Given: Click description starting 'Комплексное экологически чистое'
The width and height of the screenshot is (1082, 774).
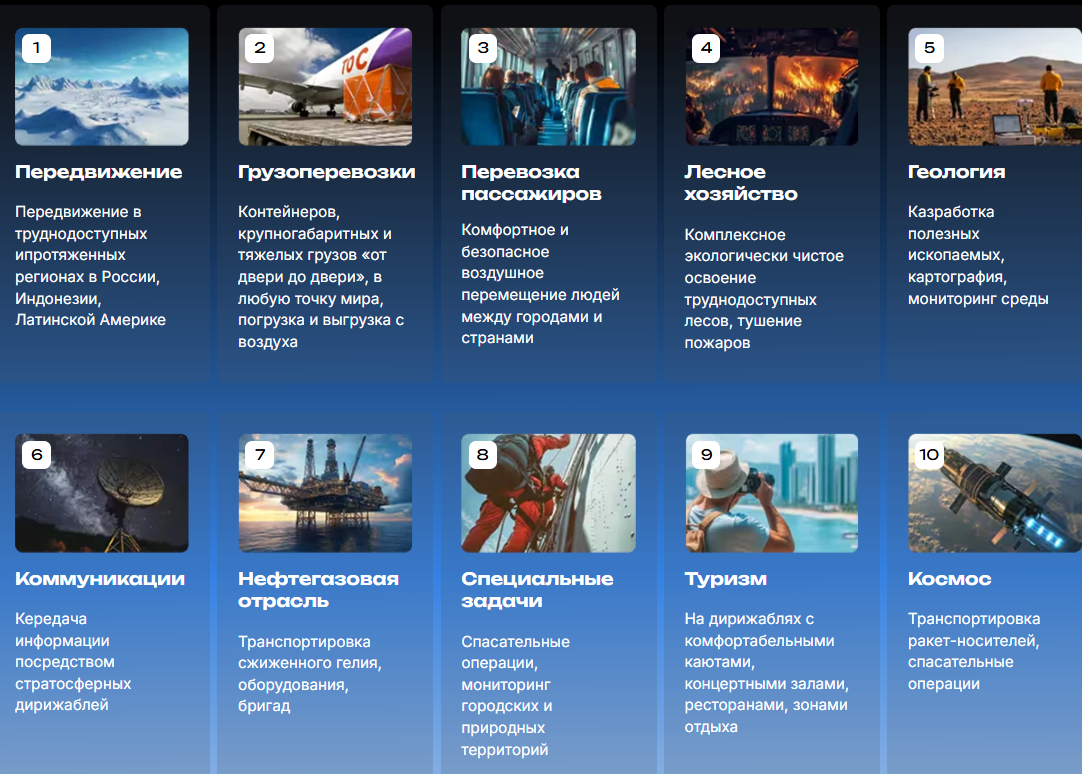Looking at the screenshot, I should pyautogui.click(x=764, y=288).
